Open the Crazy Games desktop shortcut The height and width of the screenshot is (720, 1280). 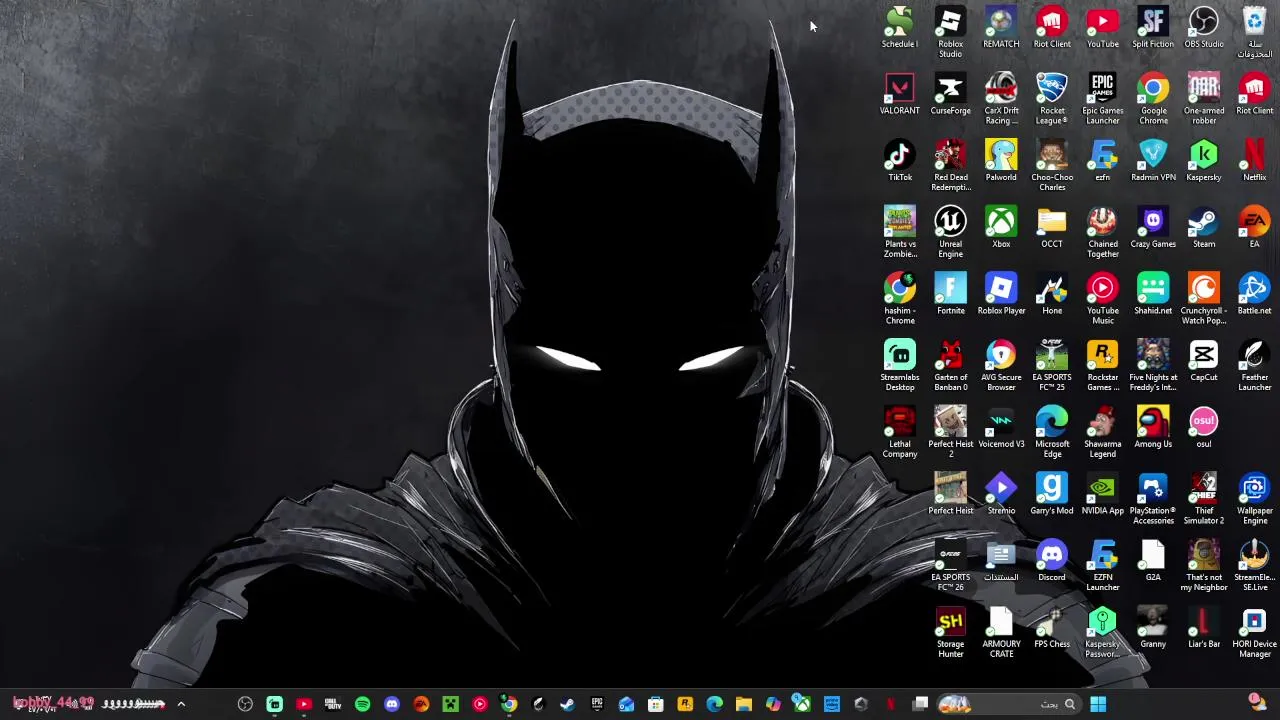click(1153, 228)
